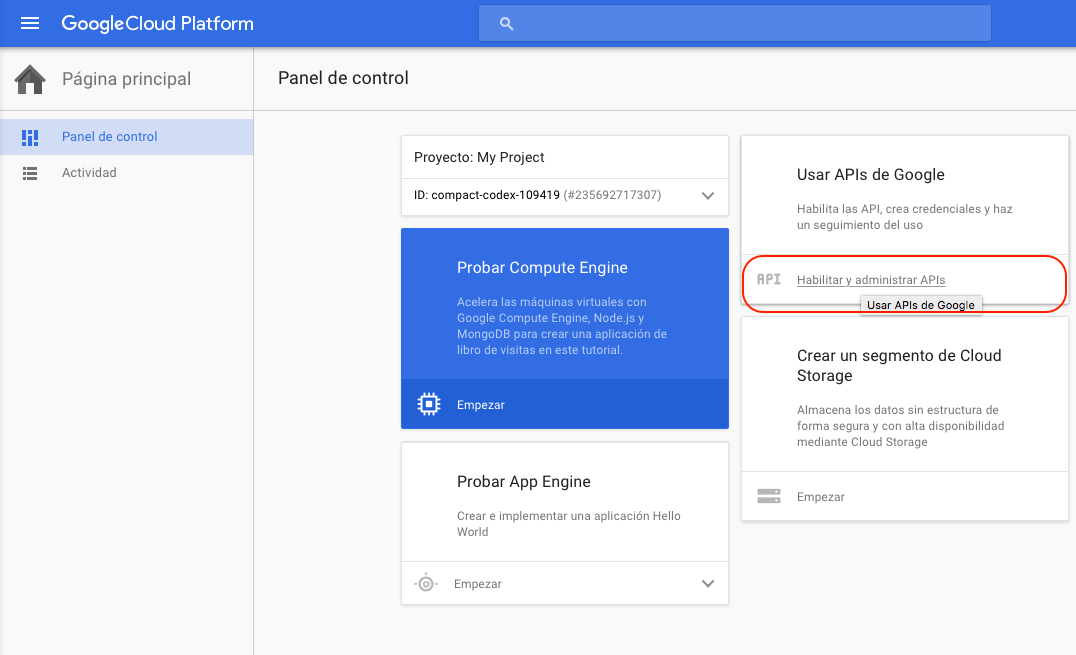The image size is (1076, 655).
Task: Click the GoogleCloud Platform logo
Action: click(x=157, y=23)
